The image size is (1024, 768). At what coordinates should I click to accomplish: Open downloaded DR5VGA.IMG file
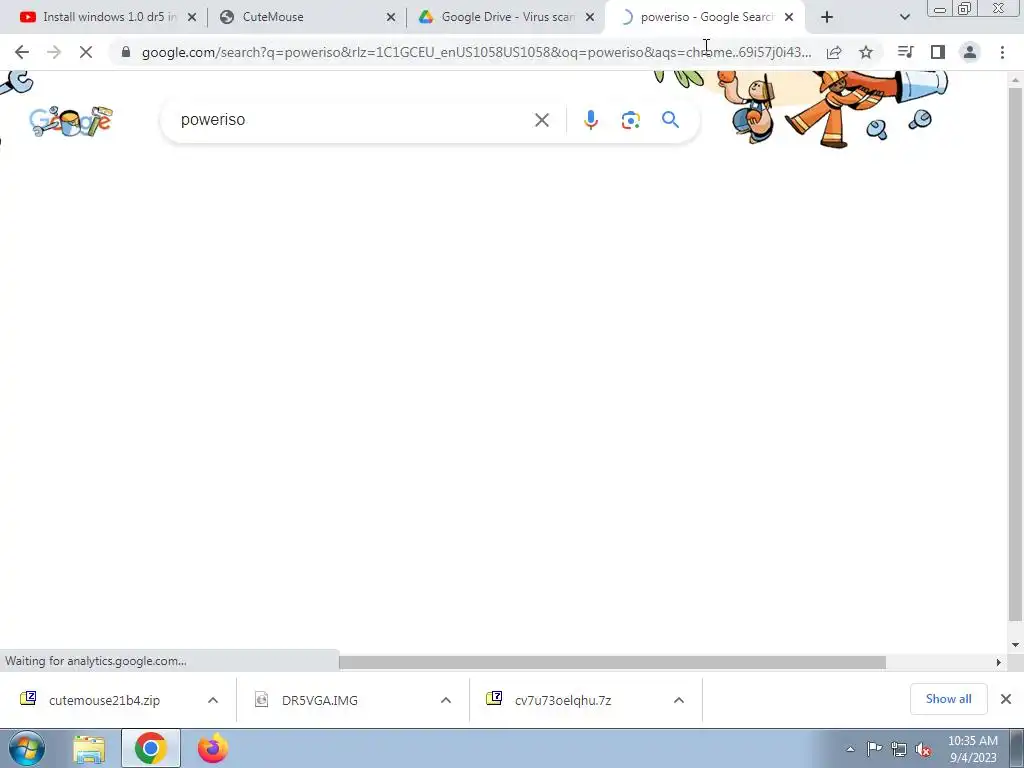tap(319, 700)
